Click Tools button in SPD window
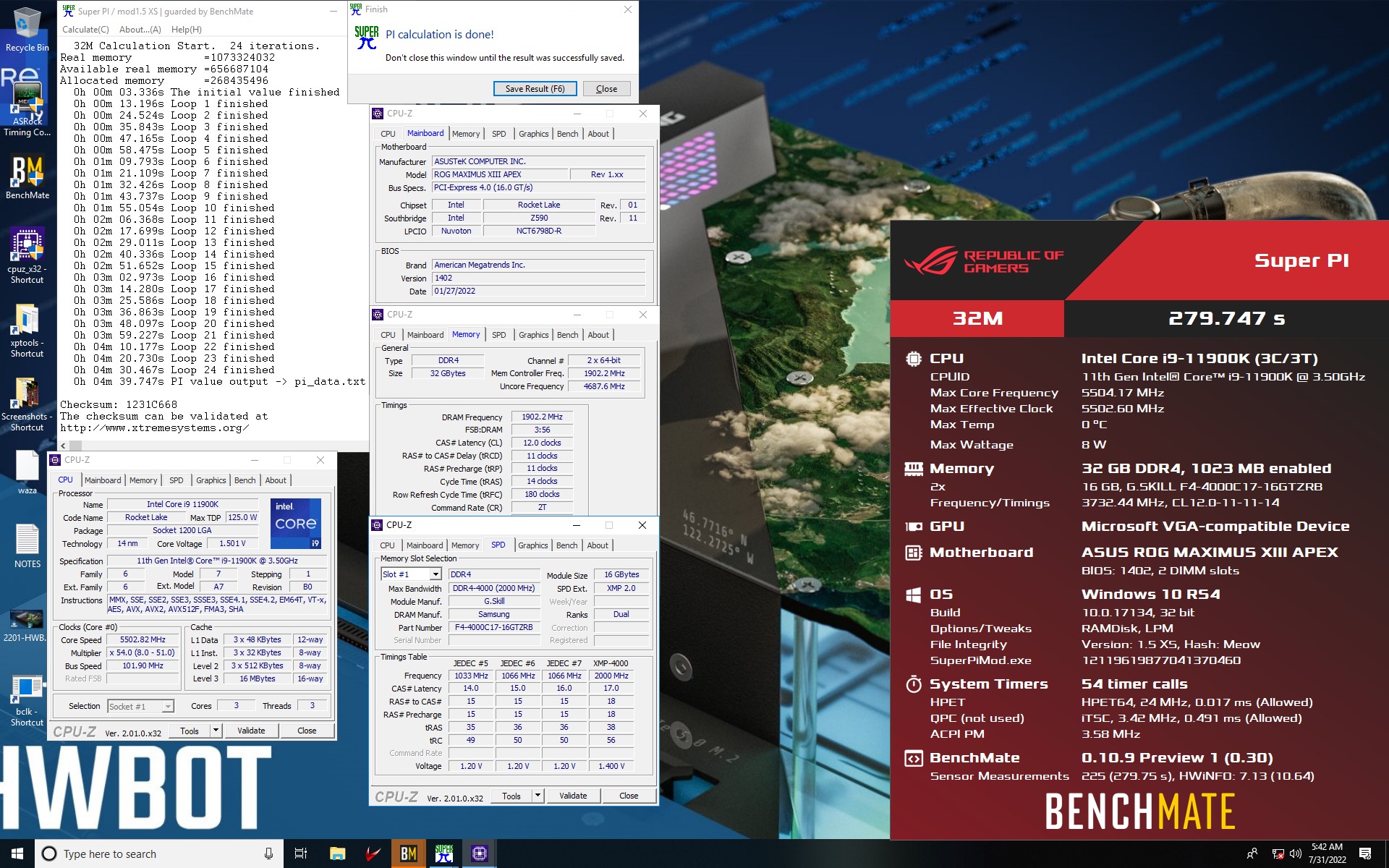The height and width of the screenshot is (868, 1389). (x=511, y=796)
